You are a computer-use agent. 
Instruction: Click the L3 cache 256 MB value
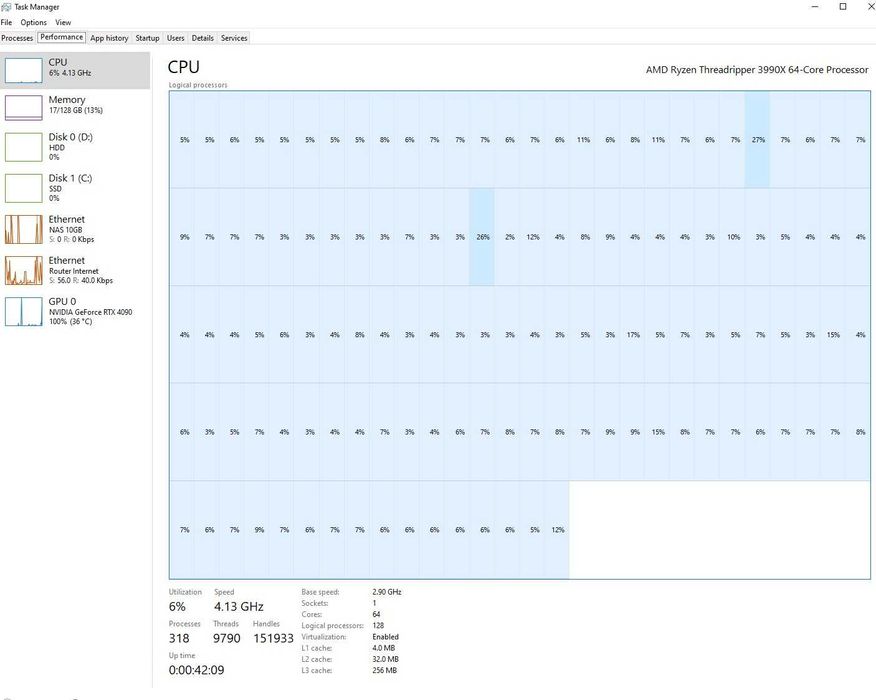pos(384,670)
